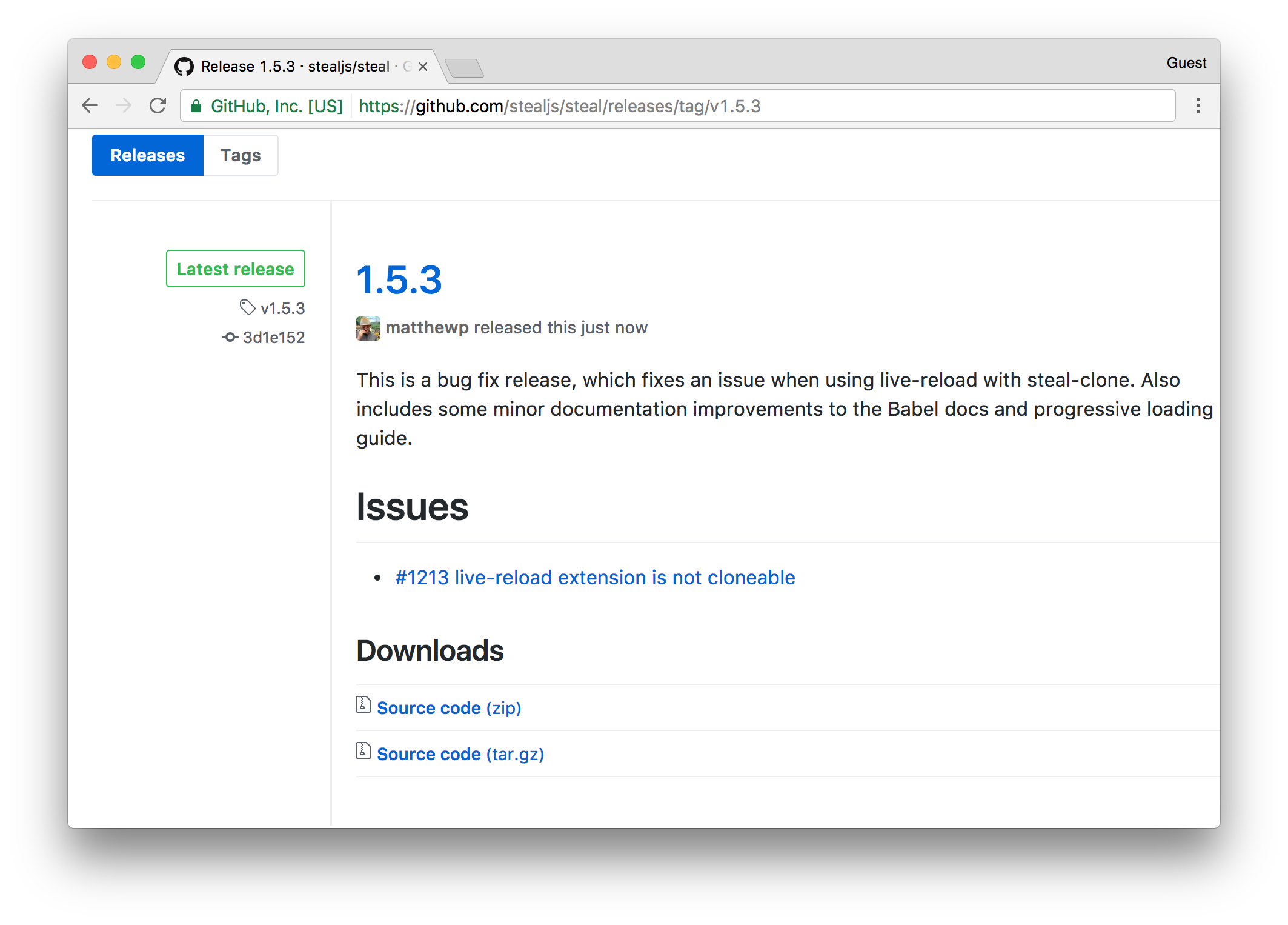Click the tar.gz file icon for Source code
This screenshot has height=925, width=1288.
pyautogui.click(x=363, y=751)
